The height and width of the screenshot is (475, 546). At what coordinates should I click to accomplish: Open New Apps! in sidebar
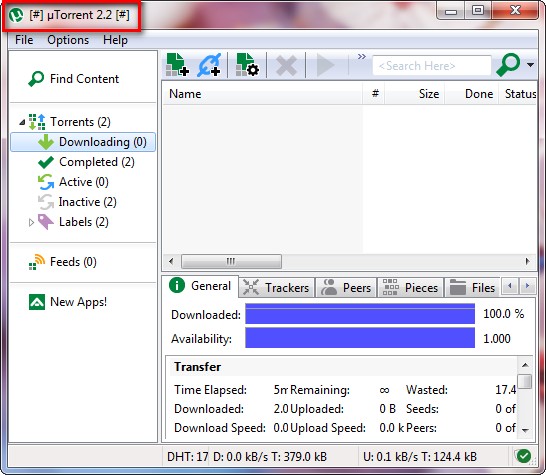[x=68, y=302]
